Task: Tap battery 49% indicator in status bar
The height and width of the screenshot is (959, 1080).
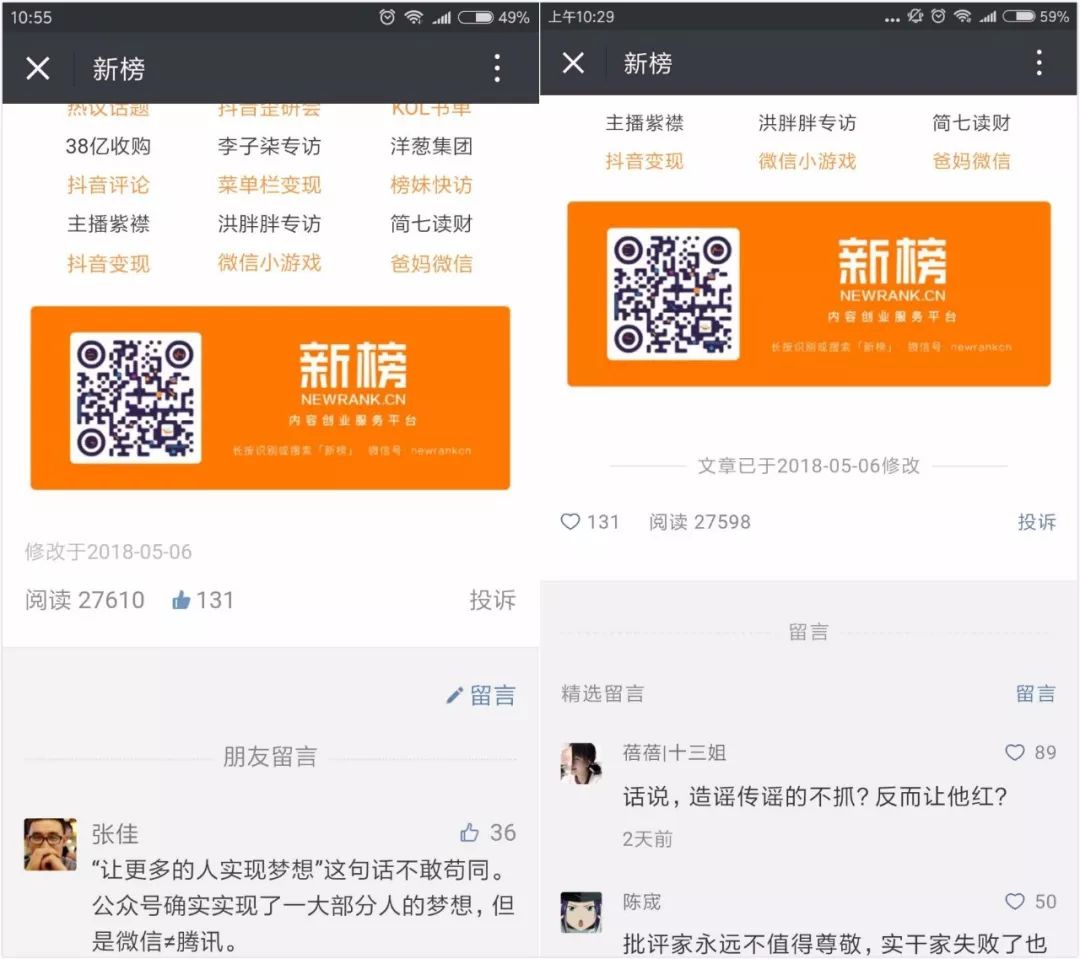Action: pos(493,17)
